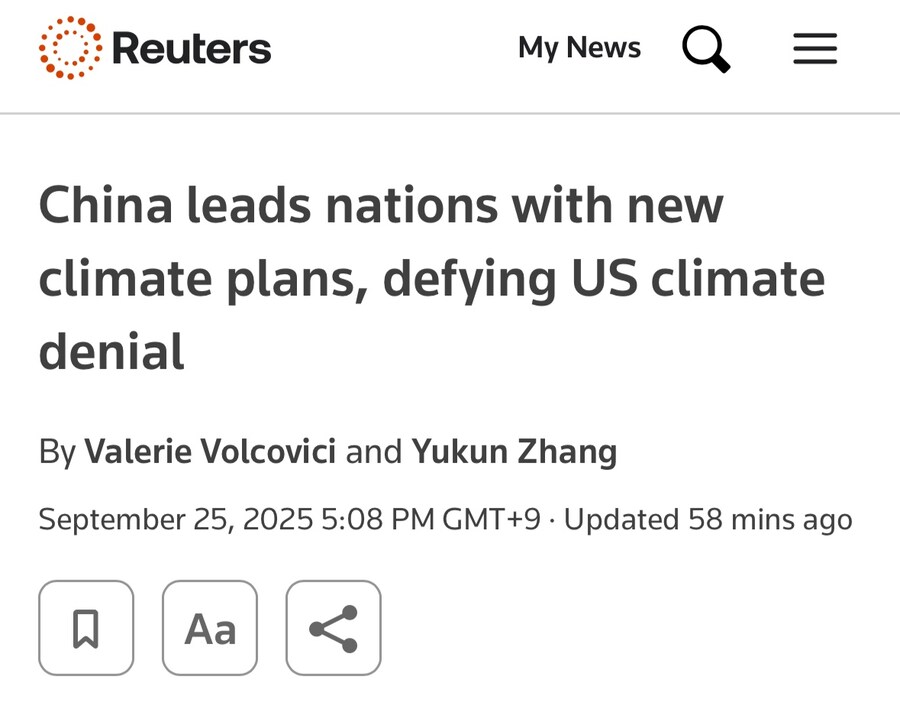Click the Reuters dotted circle logo
The height and width of the screenshot is (705, 900).
70,48
